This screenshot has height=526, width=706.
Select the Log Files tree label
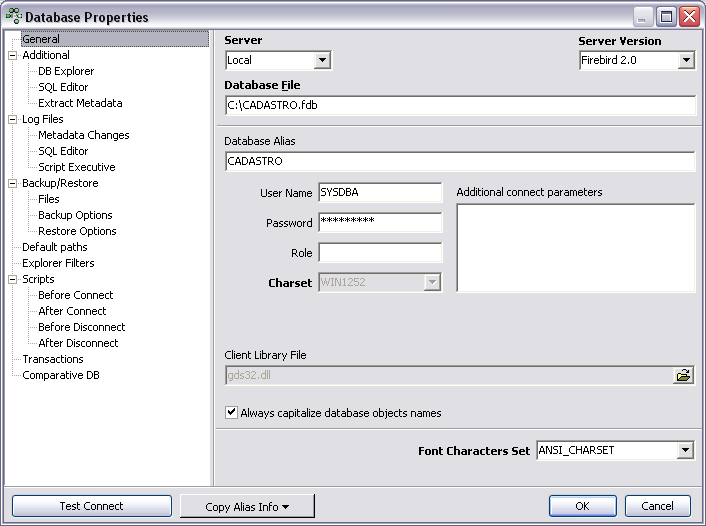point(43,119)
